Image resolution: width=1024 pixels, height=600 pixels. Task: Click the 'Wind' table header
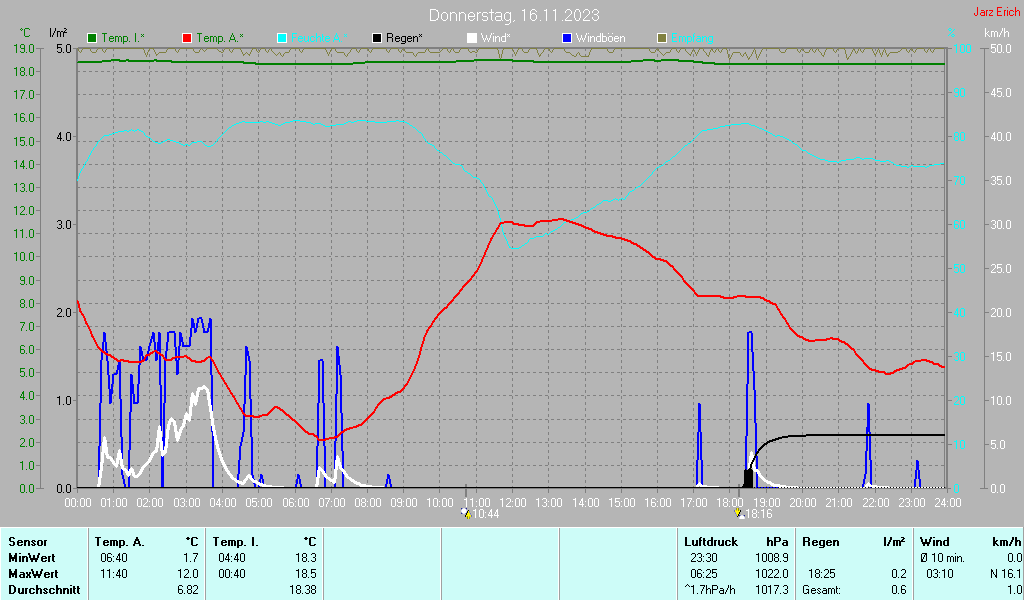tap(935, 542)
